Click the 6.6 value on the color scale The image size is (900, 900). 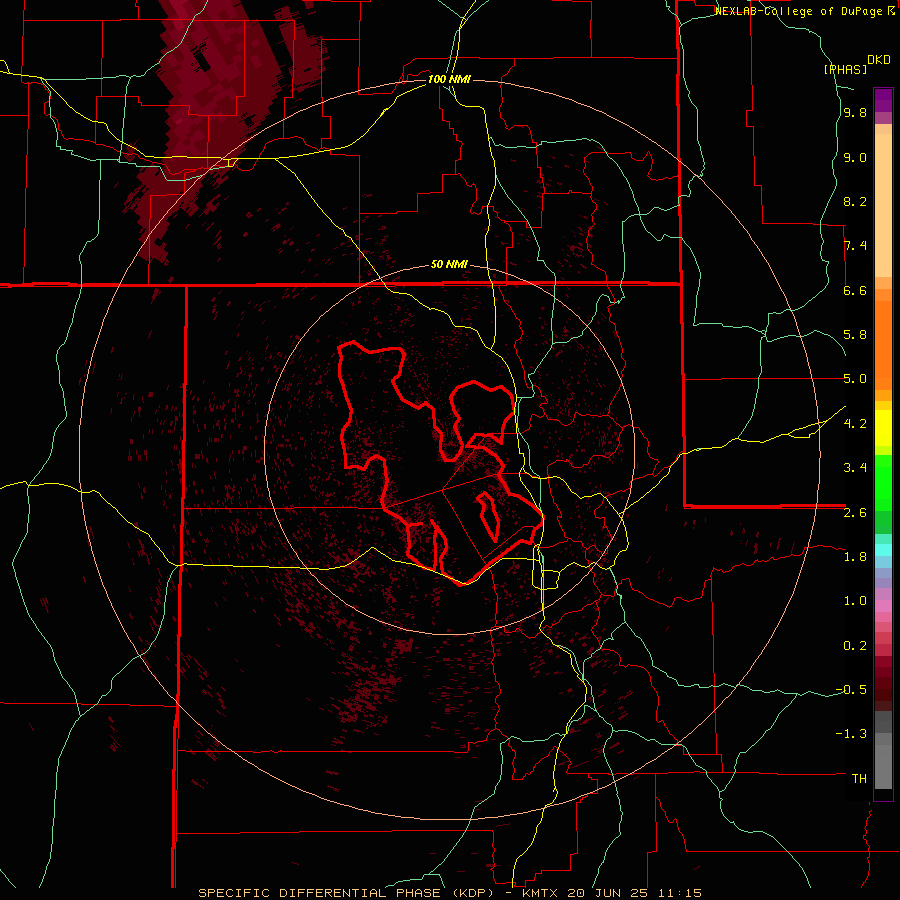coord(855,290)
